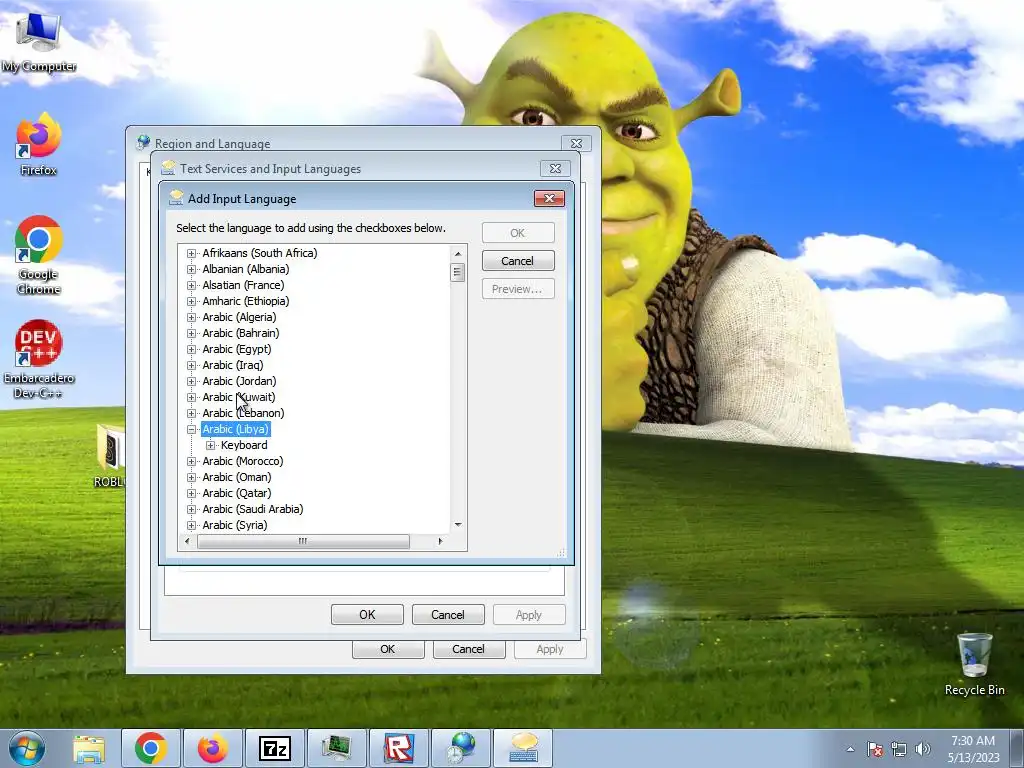Open the My Computer desktop icon

(x=39, y=41)
